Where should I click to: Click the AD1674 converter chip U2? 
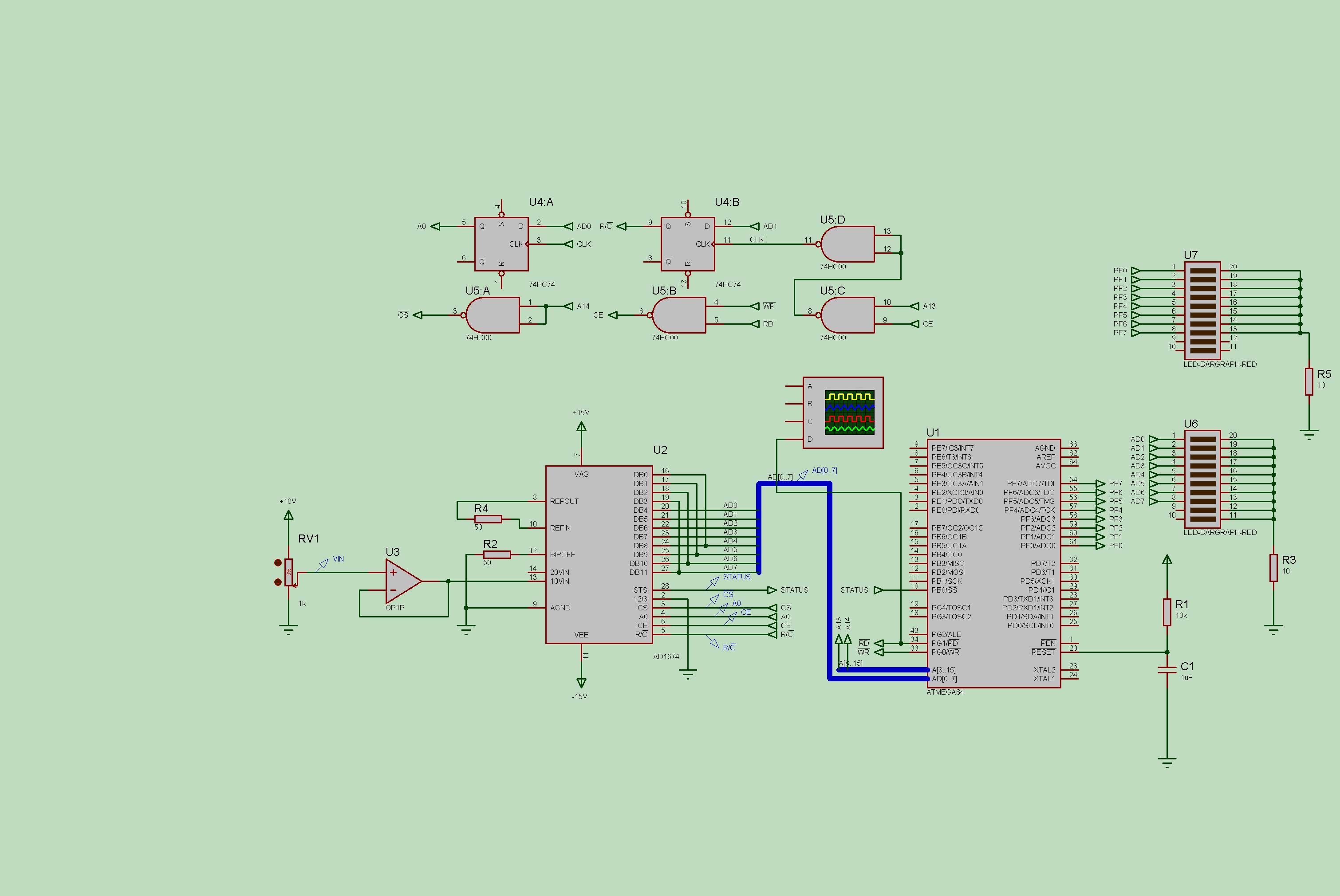point(599,554)
